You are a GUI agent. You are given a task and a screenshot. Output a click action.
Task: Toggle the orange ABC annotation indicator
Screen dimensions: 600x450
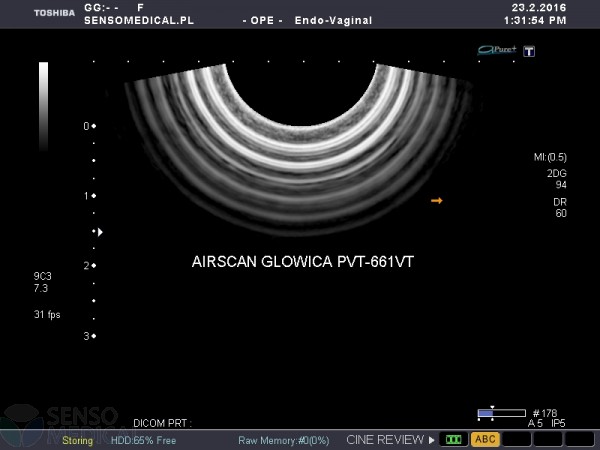(485, 439)
